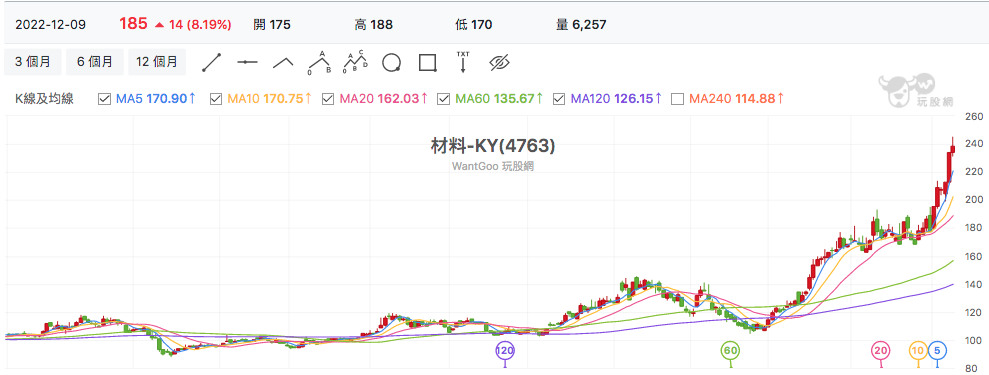The image size is (989, 375).
Task: Click the chart title 材料-KY(4763)
Action: pyautogui.click(x=493, y=146)
